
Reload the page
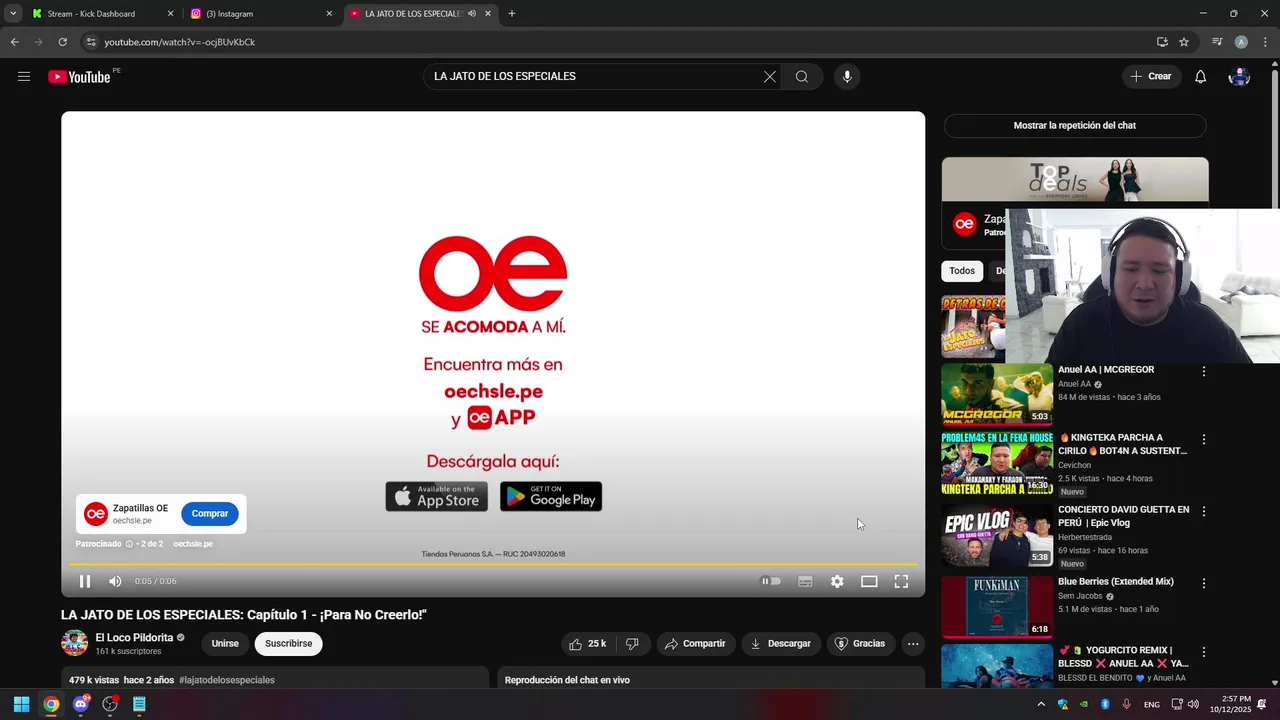(x=62, y=42)
